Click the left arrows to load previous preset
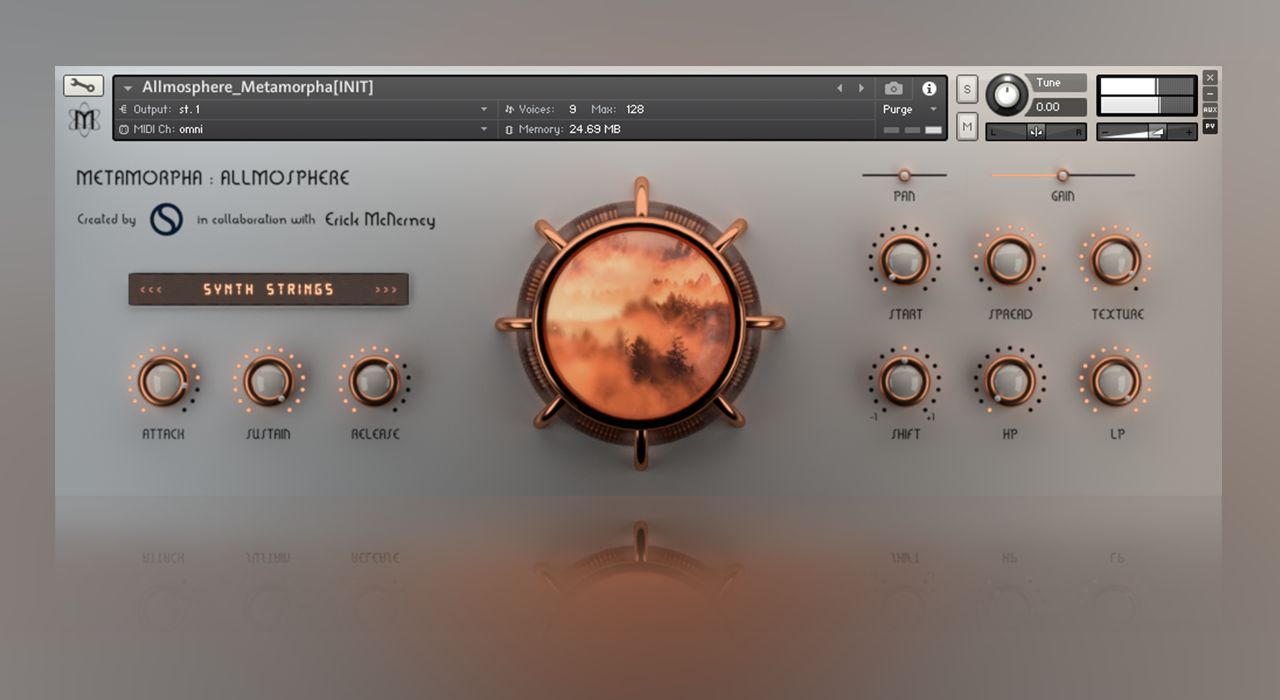This screenshot has width=1280, height=700. (150, 289)
